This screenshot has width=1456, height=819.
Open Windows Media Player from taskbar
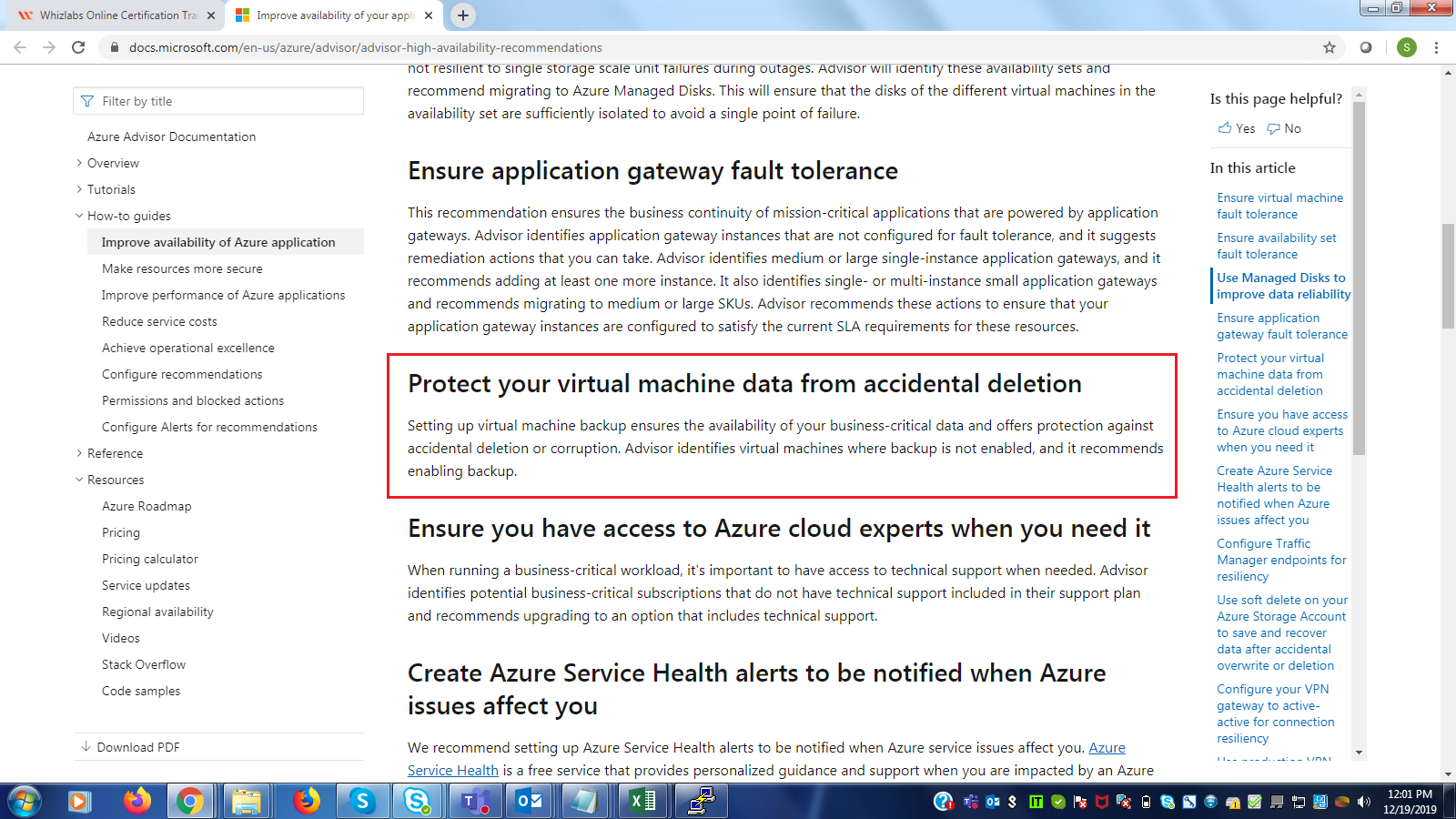click(x=78, y=801)
